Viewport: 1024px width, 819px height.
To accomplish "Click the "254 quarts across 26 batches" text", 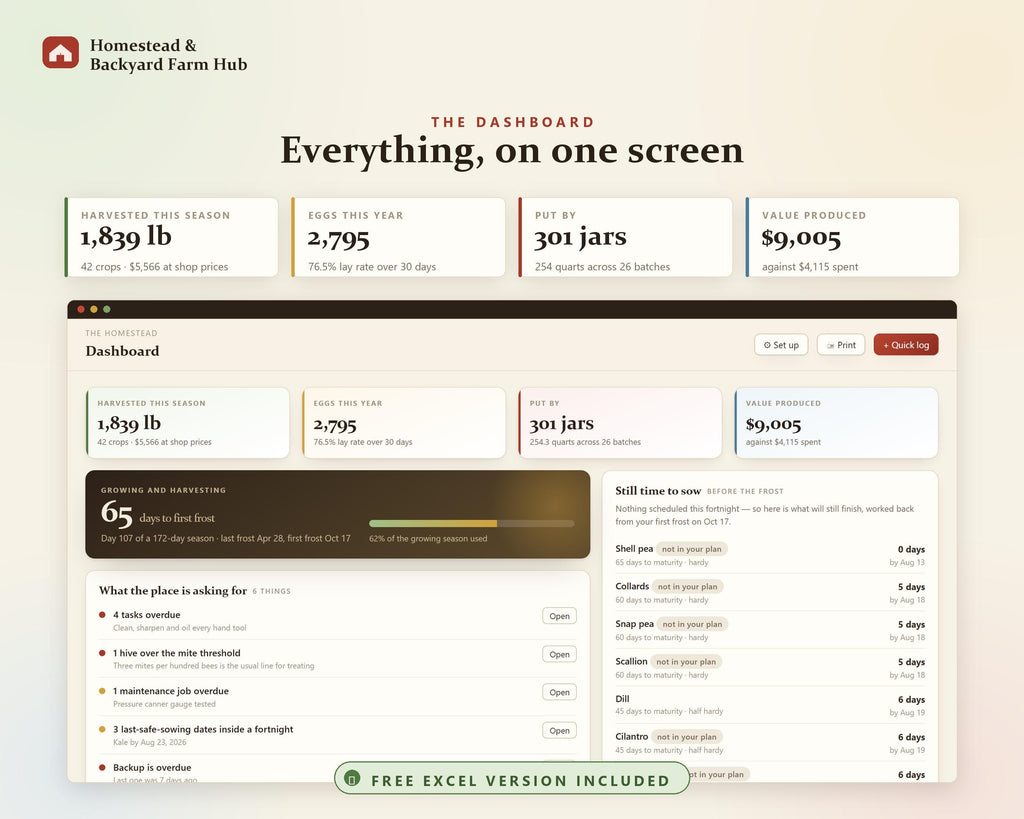I will coord(602,266).
